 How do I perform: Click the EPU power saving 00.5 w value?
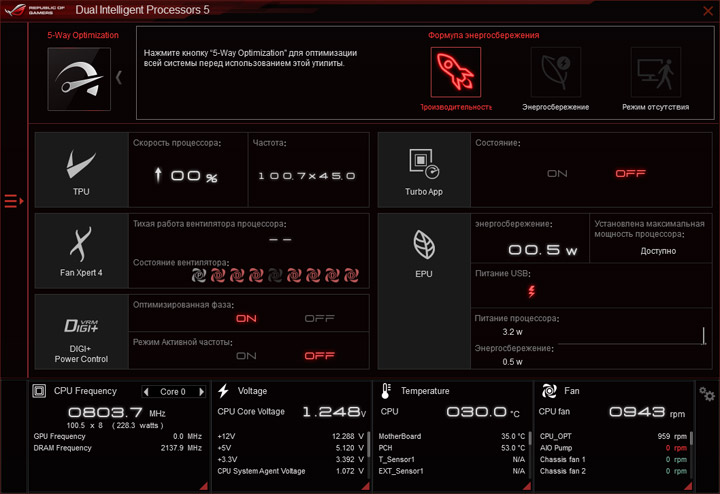[x=542, y=250]
